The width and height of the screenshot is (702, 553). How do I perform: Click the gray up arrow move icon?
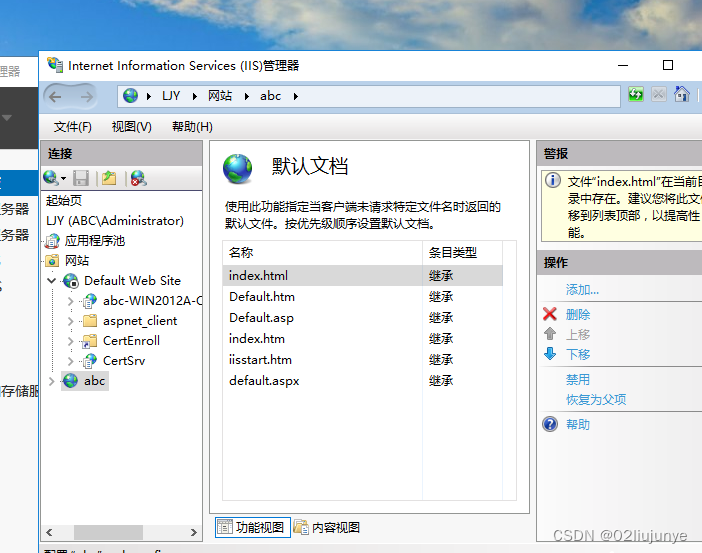point(550,334)
